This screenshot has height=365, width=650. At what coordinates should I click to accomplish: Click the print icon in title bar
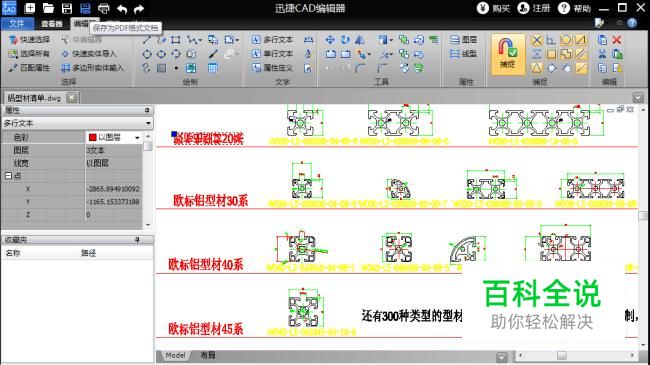click(104, 8)
